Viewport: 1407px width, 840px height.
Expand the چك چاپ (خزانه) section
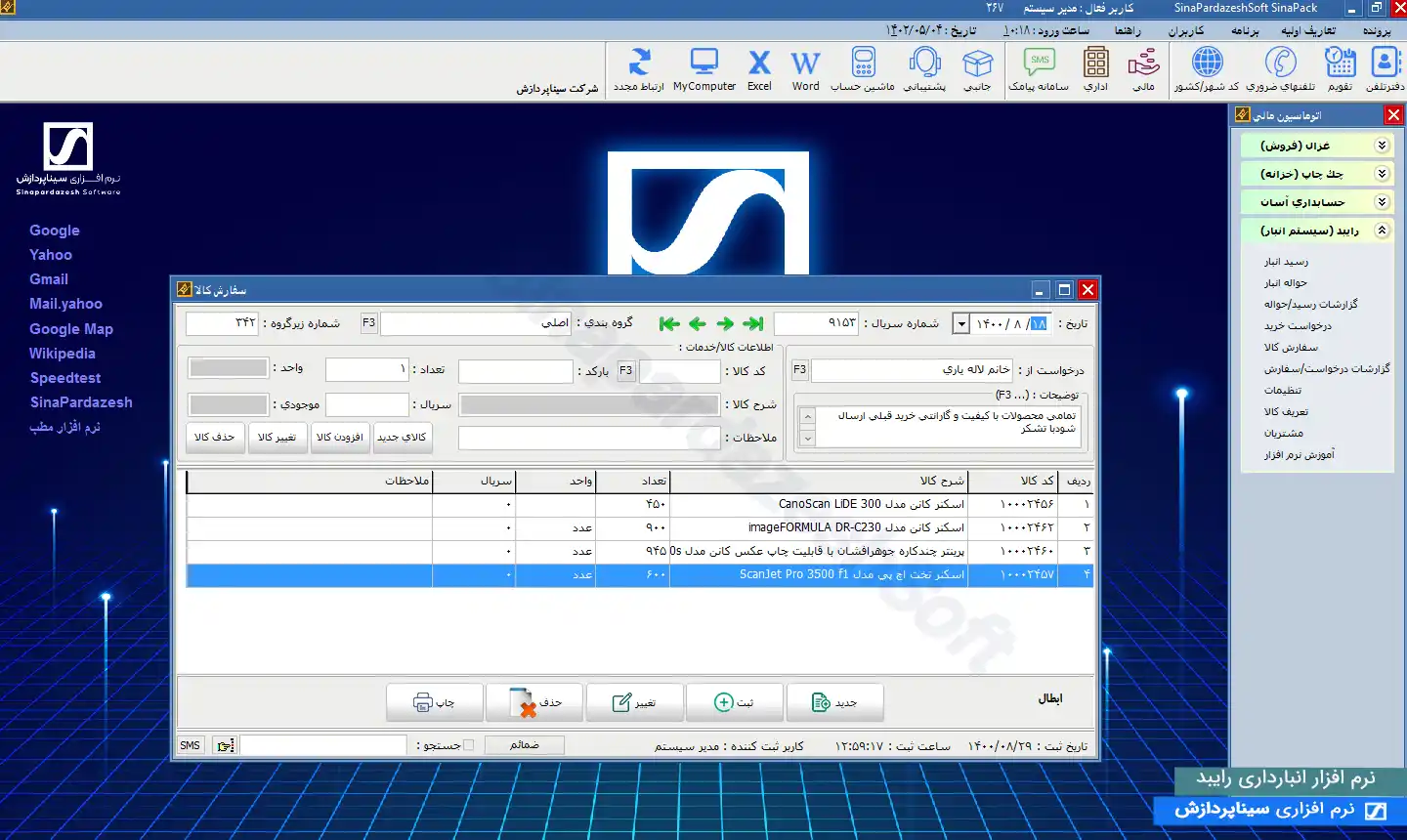point(1317,174)
